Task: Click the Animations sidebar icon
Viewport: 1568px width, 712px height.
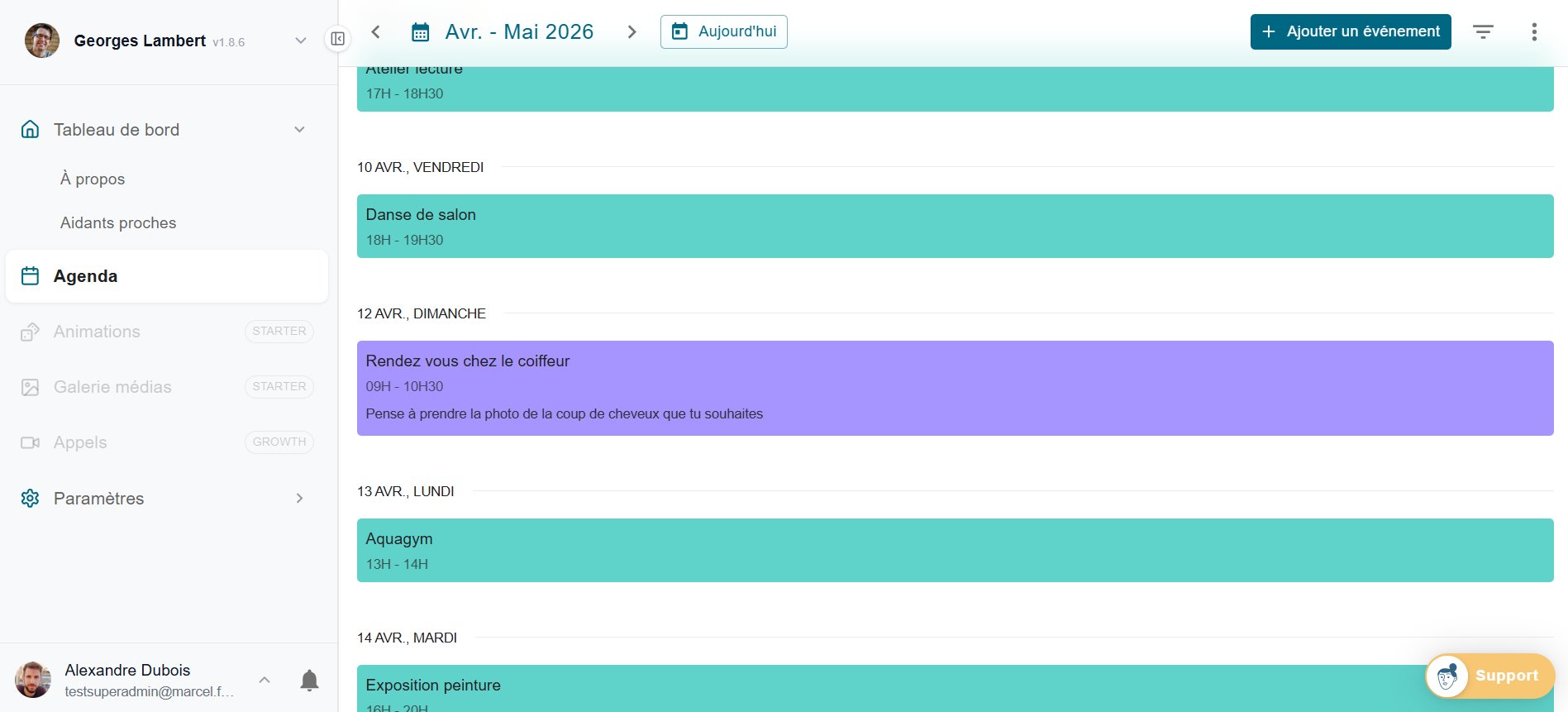Action: click(x=30, y=332)
